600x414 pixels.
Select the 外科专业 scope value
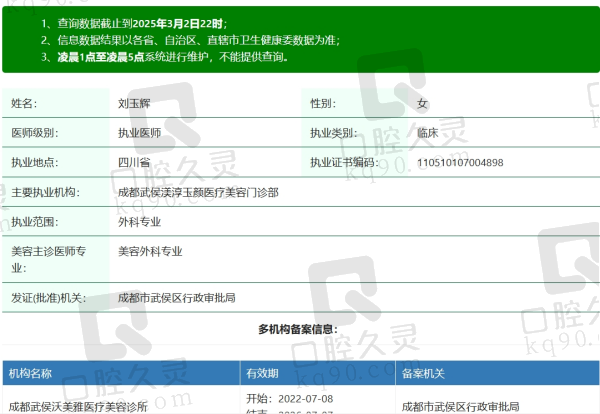(139, 222)
